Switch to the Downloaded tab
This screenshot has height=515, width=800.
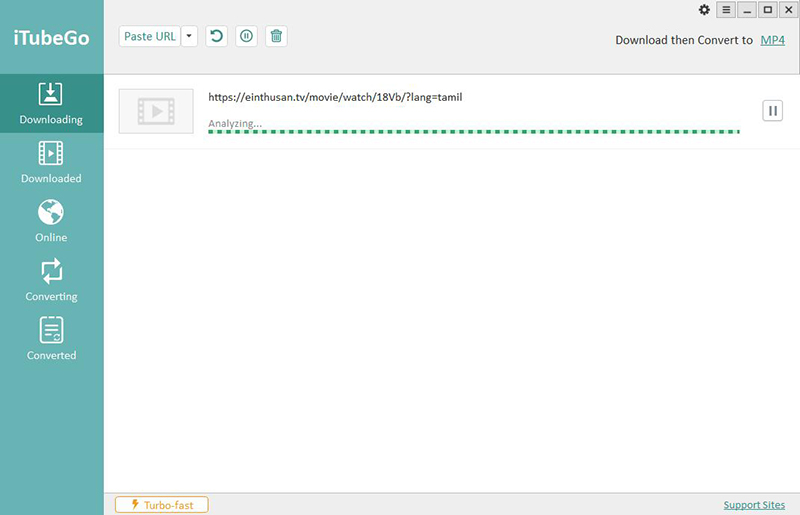pyautogui.click(x=52, y=162)
